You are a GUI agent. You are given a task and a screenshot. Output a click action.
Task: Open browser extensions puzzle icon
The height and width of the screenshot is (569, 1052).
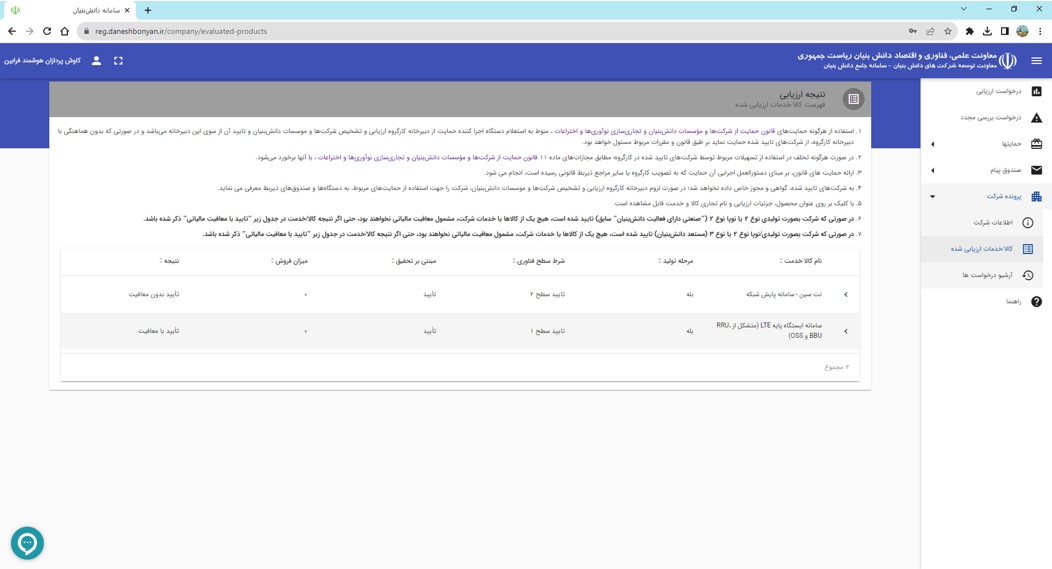click(x=969, y=31)
